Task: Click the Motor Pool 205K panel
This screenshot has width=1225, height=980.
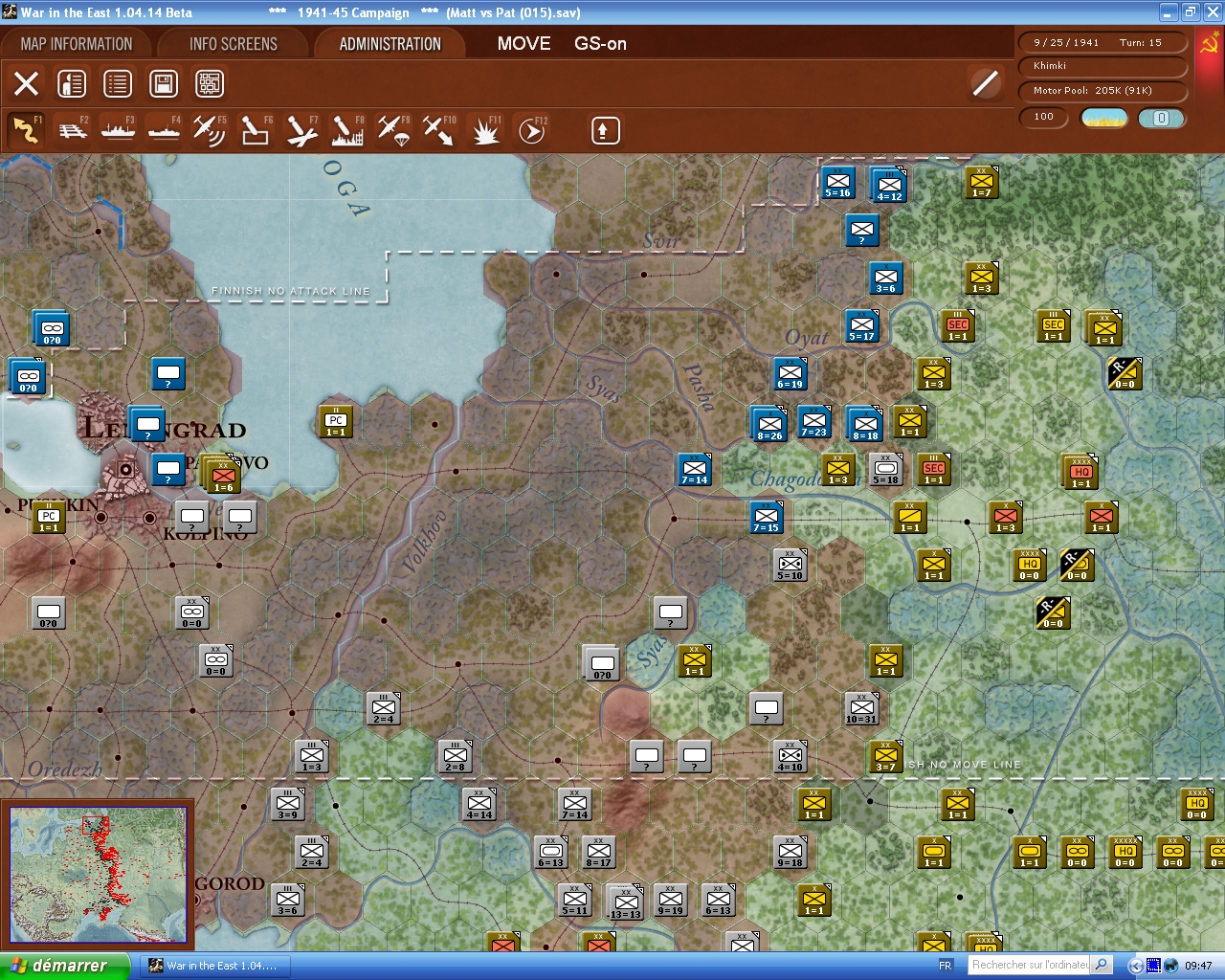Action: 1102,91
